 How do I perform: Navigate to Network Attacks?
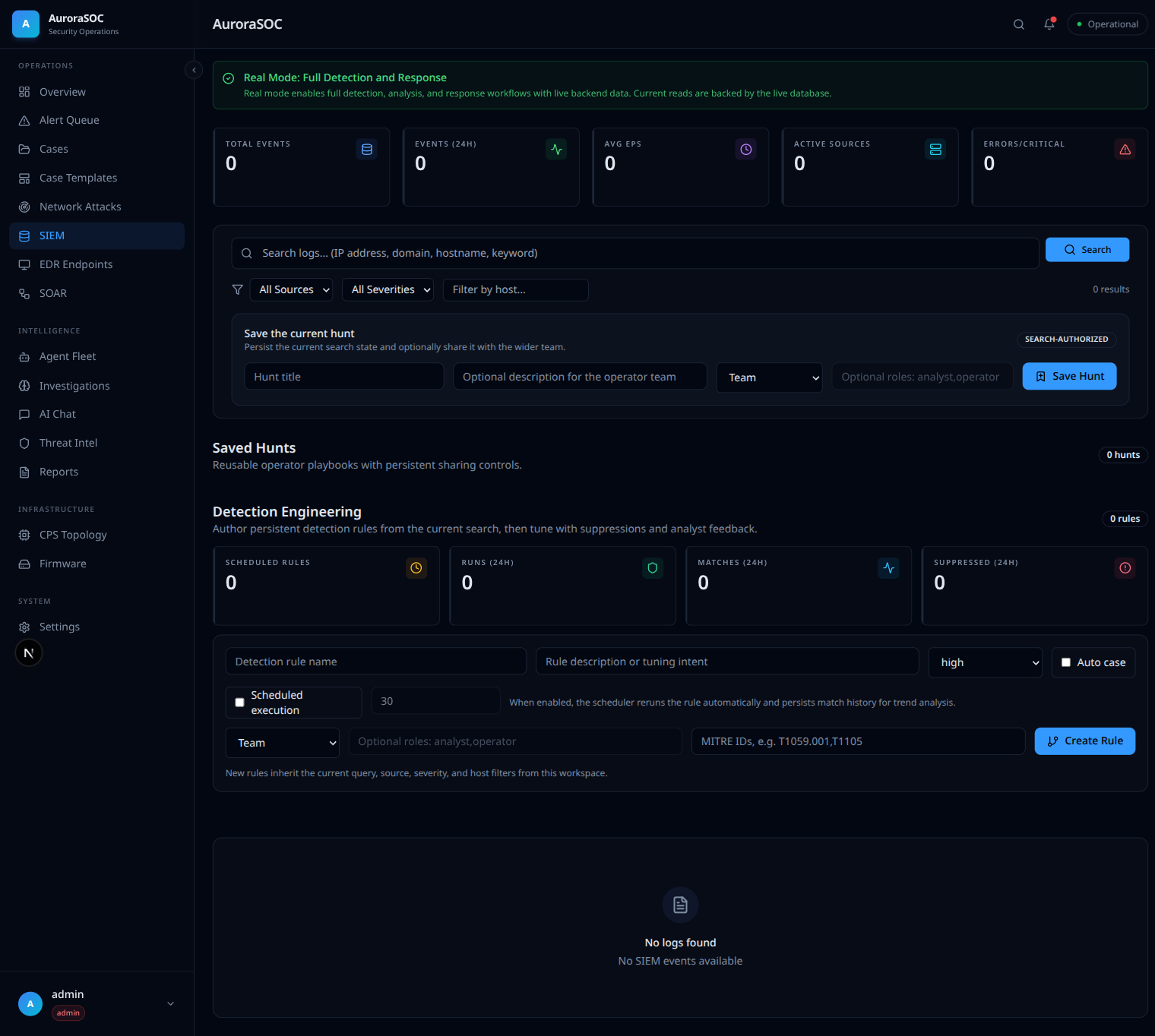point(97,207)
